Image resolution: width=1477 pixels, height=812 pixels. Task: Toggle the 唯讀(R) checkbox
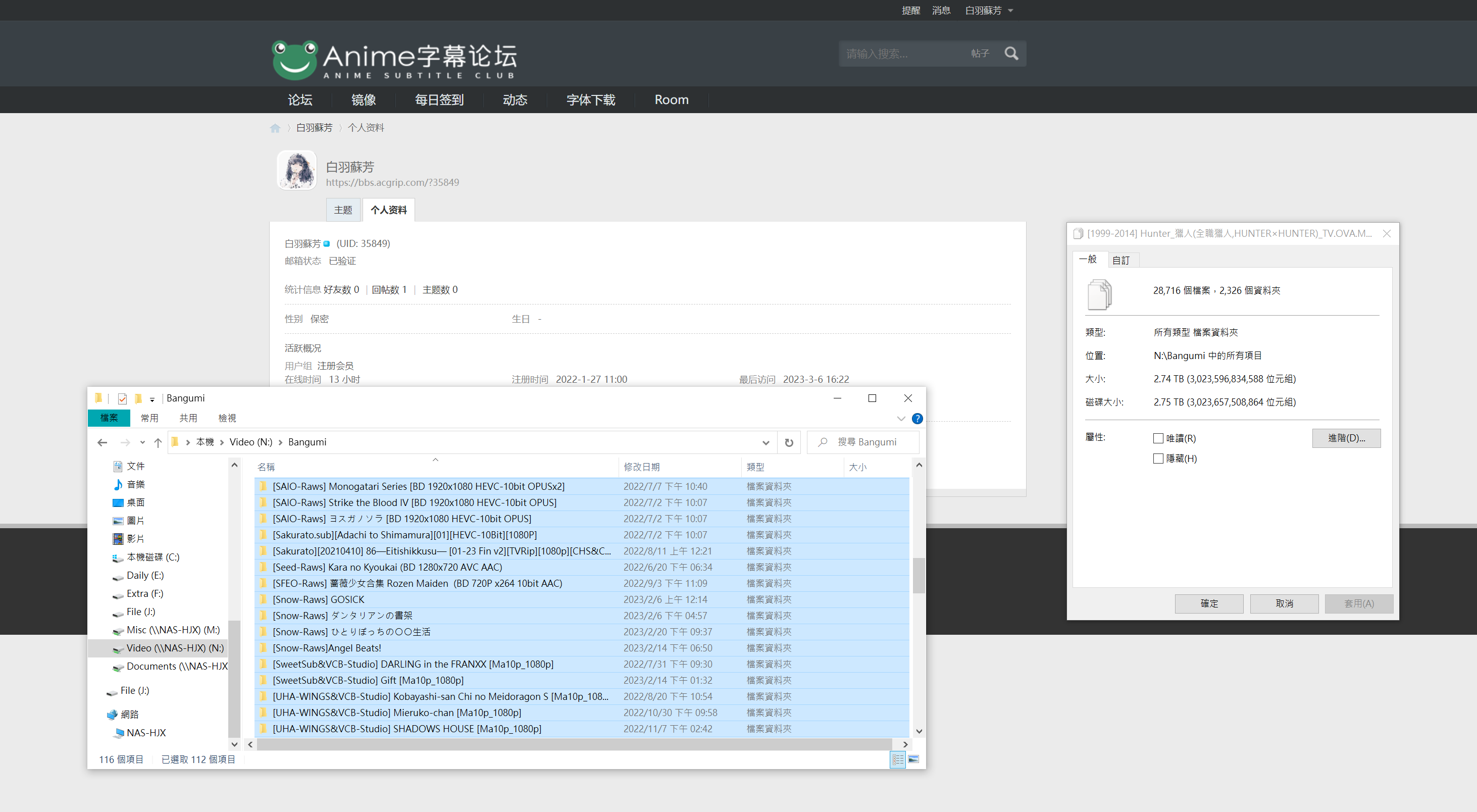(x=1158, y=439)
